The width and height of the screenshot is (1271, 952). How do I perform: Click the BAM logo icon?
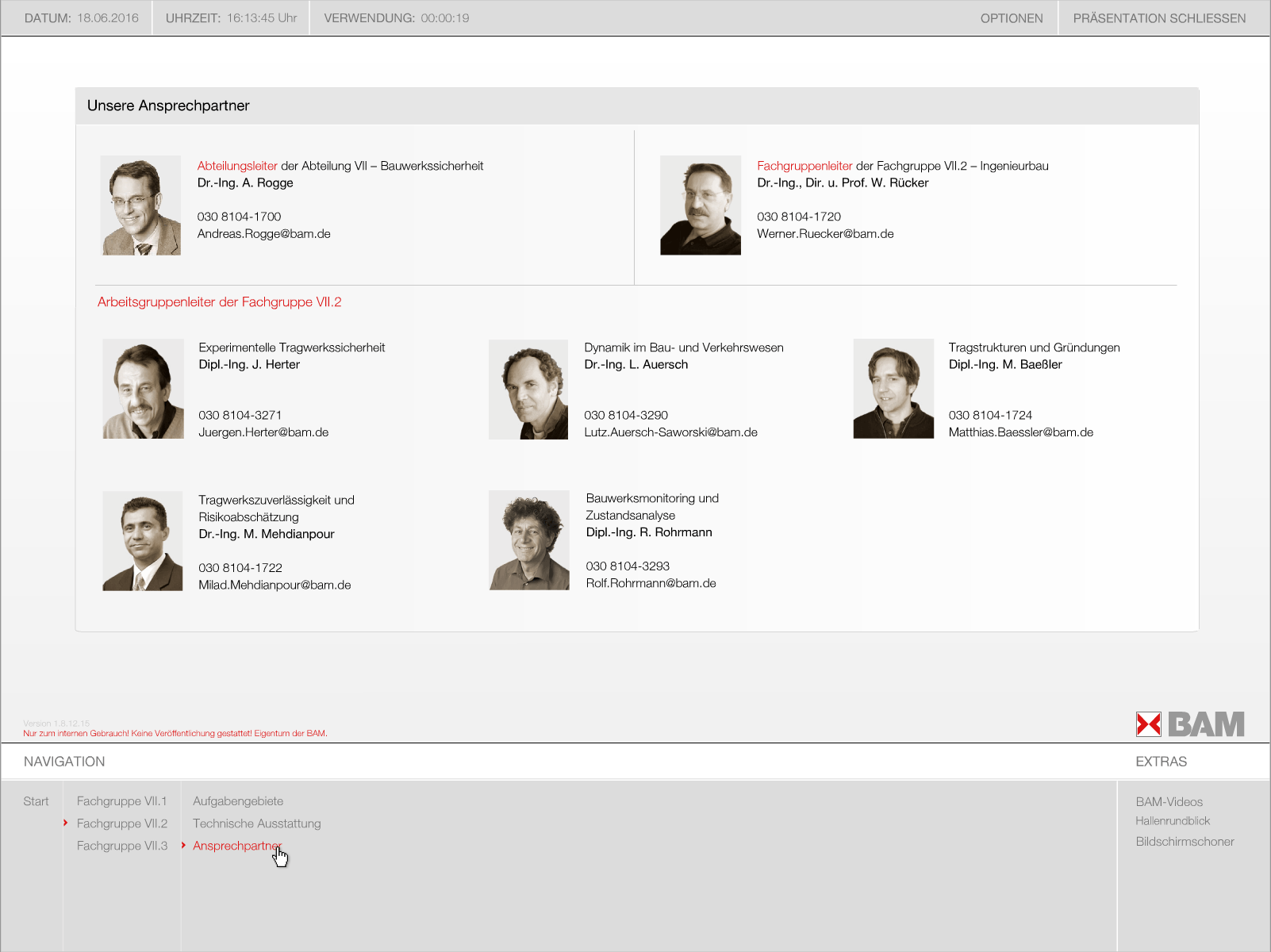1189,724
